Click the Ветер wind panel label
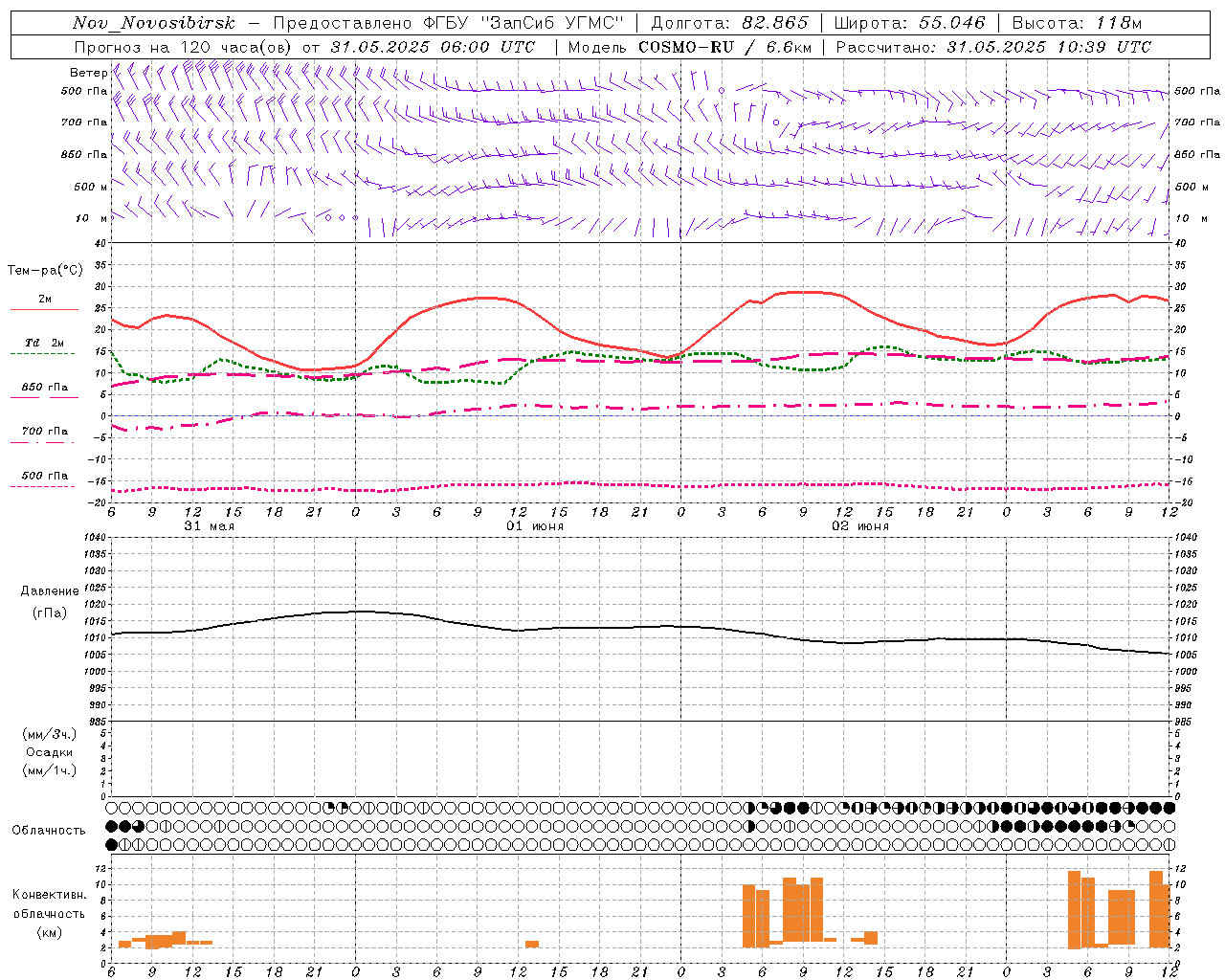The image size is (1225, 980). [x=88, y=73]
